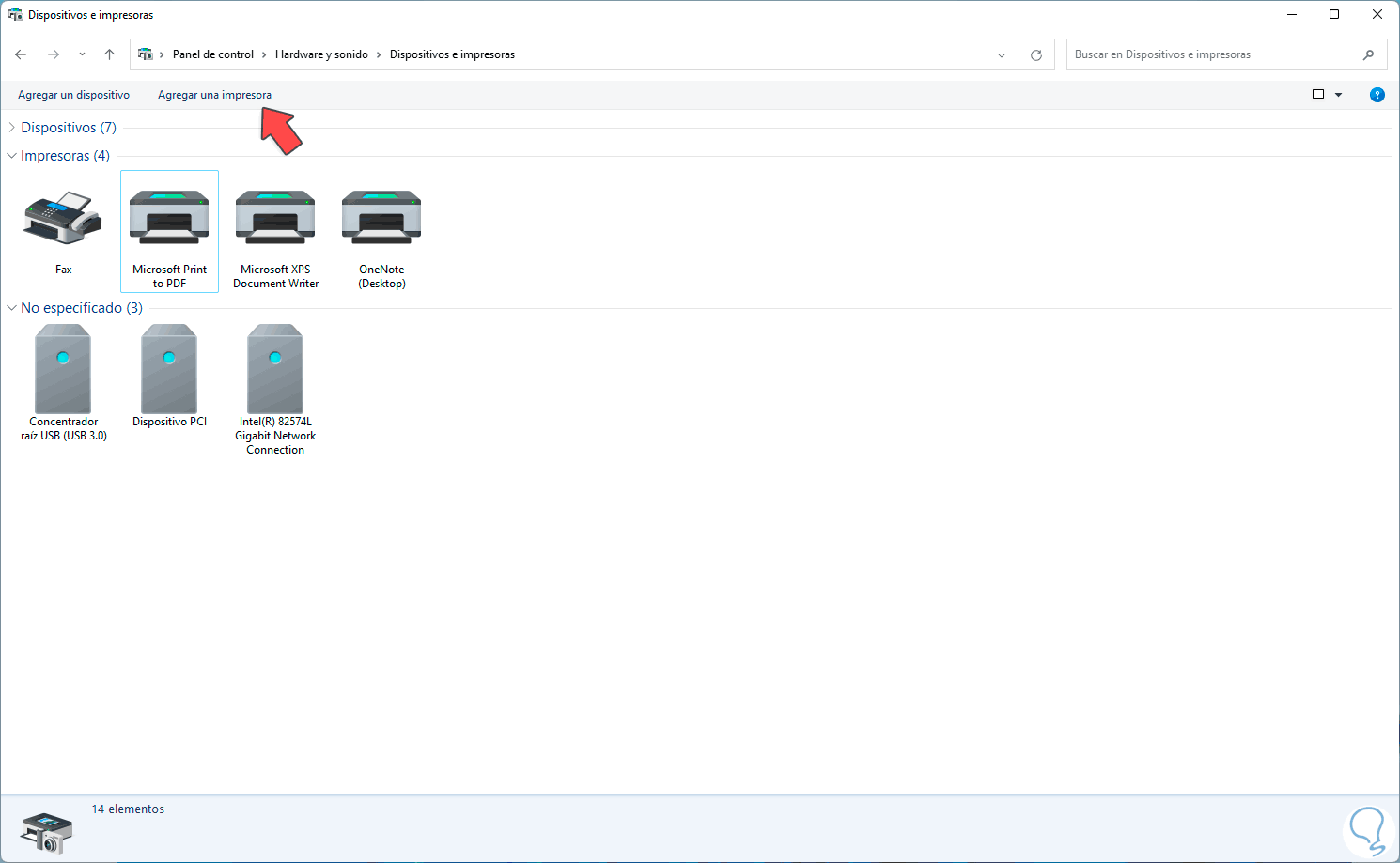Click Dispositivos e impresoras breadcrumb
The image size is (1400, 863).
[x=452, y=54]
